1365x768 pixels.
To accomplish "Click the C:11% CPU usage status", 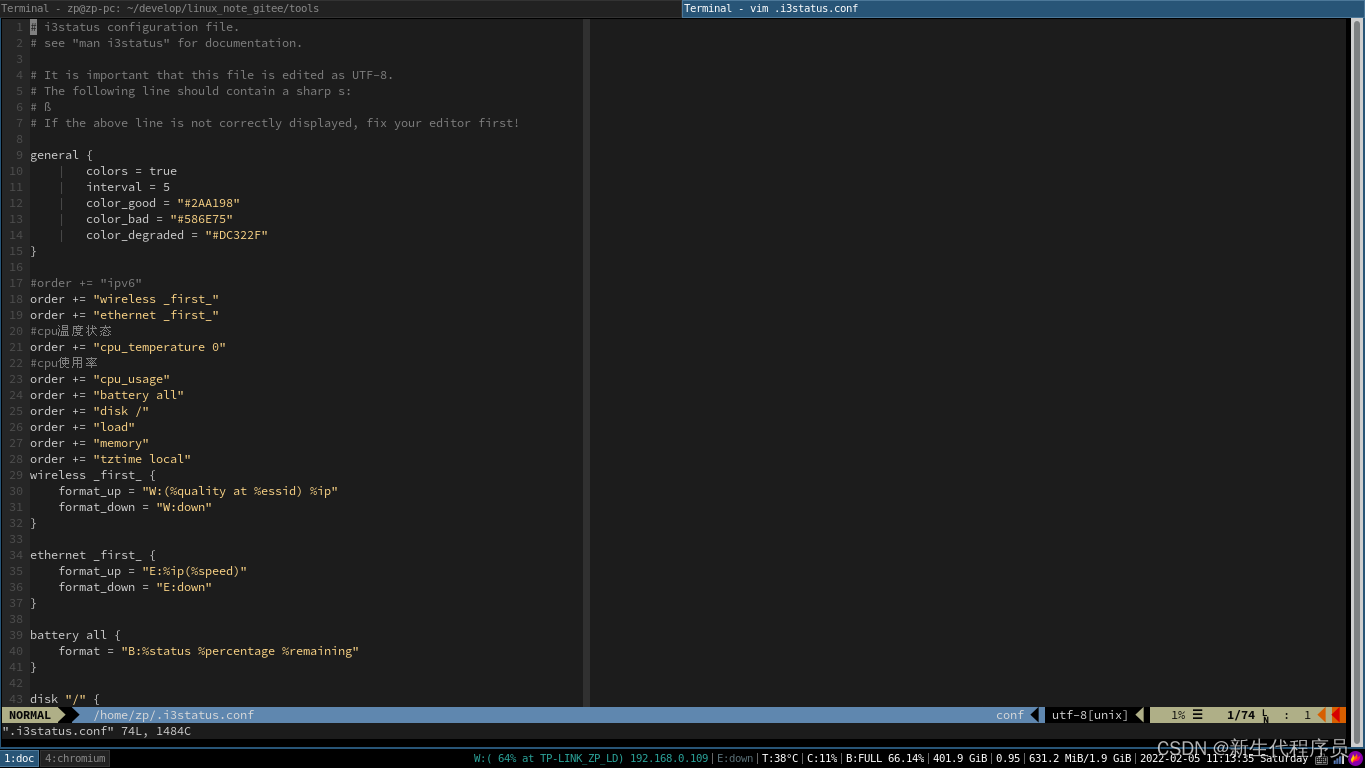I will [822, 758].
